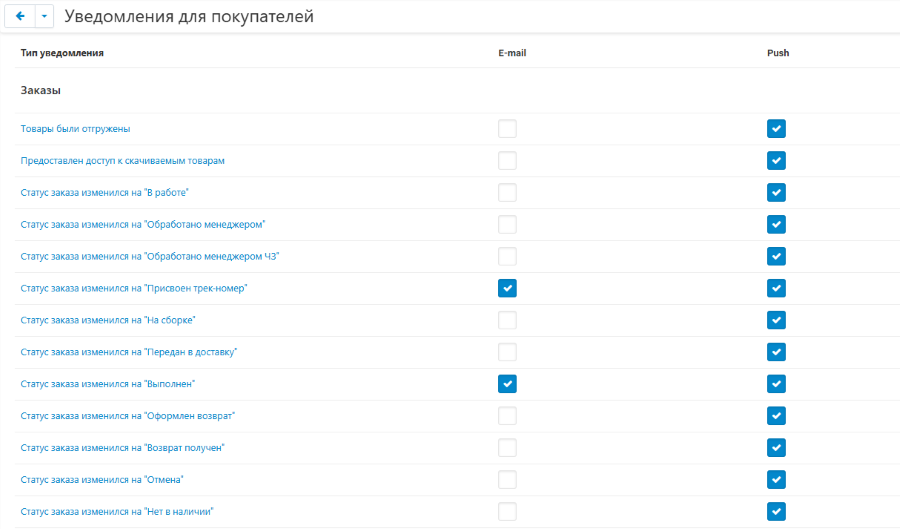Image resolution: width=900 pixels, height=529 pixels.
Task: Click the "Заказы" section heading
Action: tap(41, 90)
